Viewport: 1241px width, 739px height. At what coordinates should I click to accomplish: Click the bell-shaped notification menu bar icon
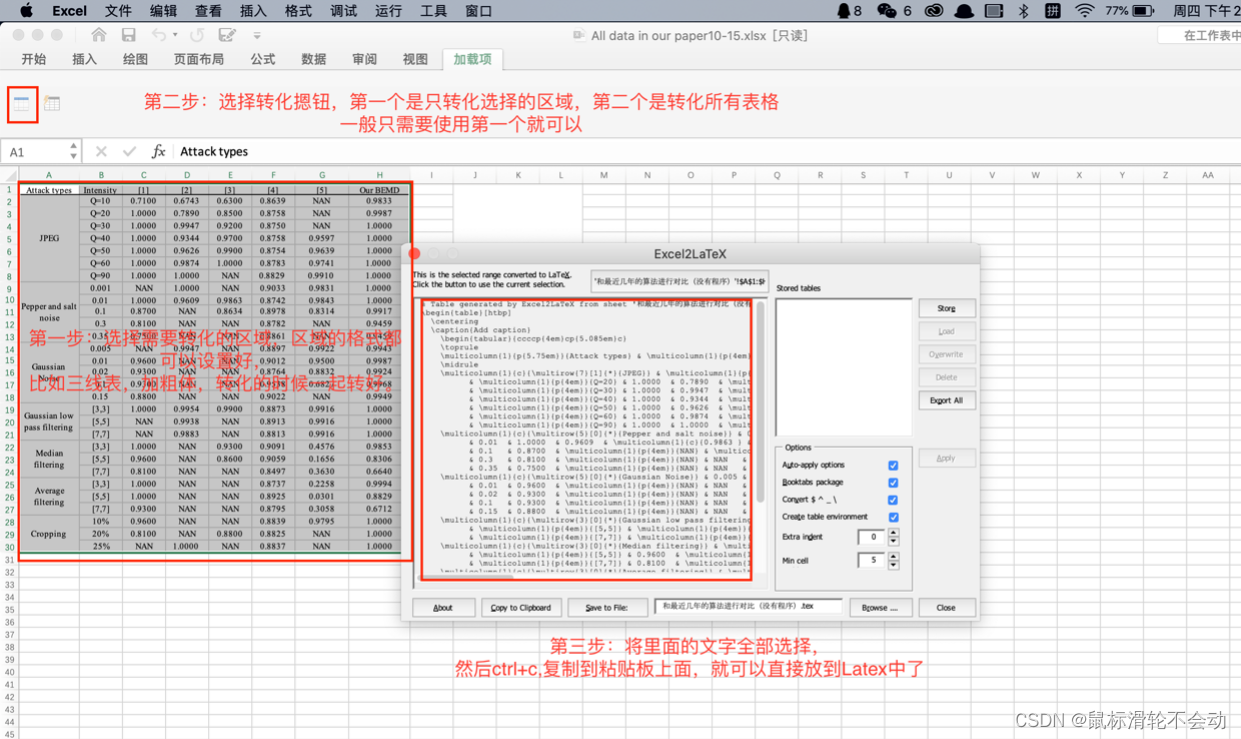(964, 11)
